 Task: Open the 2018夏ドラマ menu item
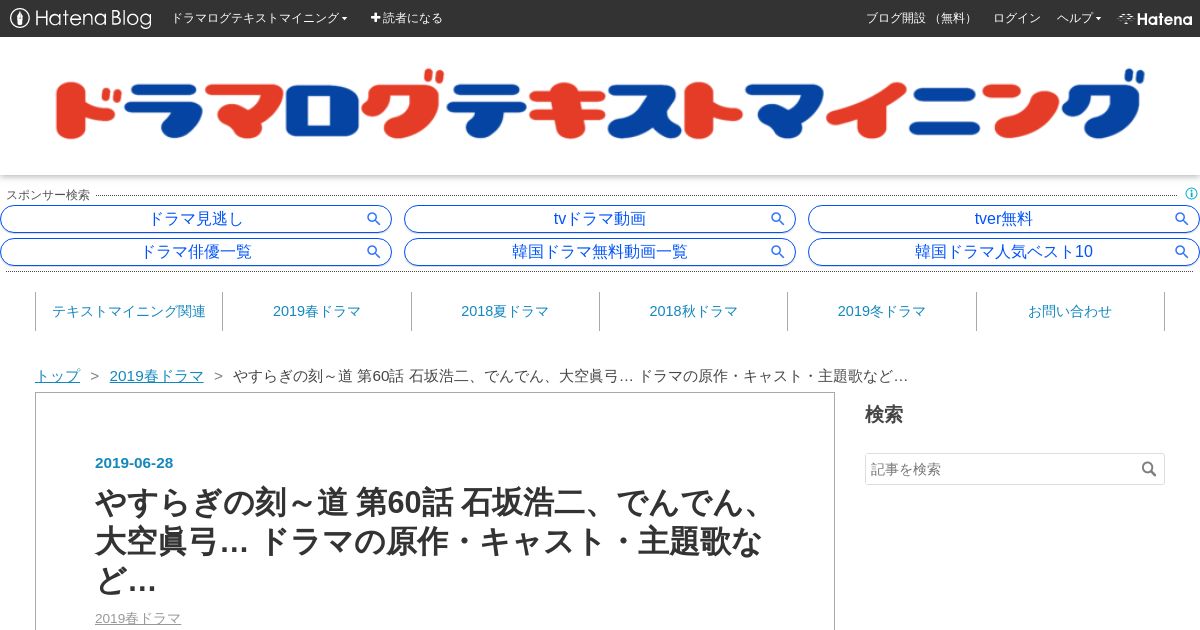[x=505, y=311]
